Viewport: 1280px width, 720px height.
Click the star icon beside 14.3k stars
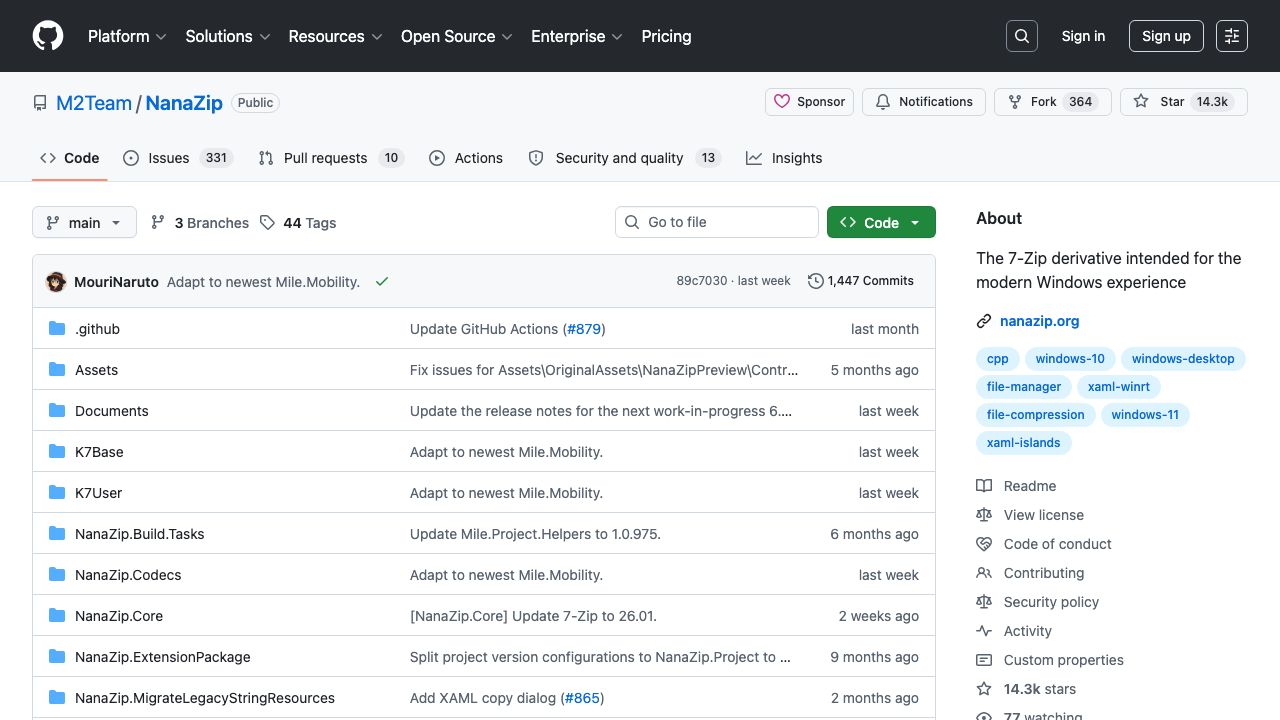click(x=984, y=689)
